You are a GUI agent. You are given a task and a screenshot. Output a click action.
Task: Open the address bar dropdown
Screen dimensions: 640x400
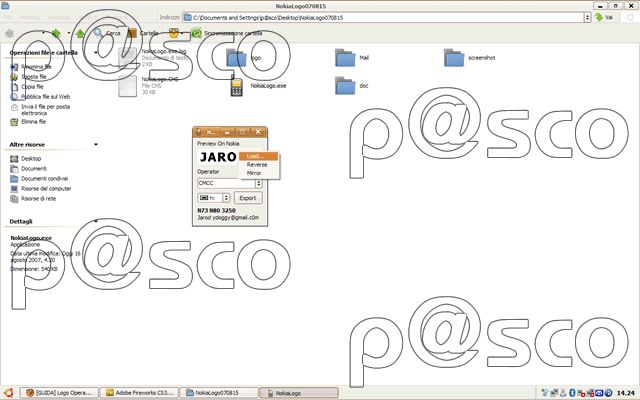(587, 18)
